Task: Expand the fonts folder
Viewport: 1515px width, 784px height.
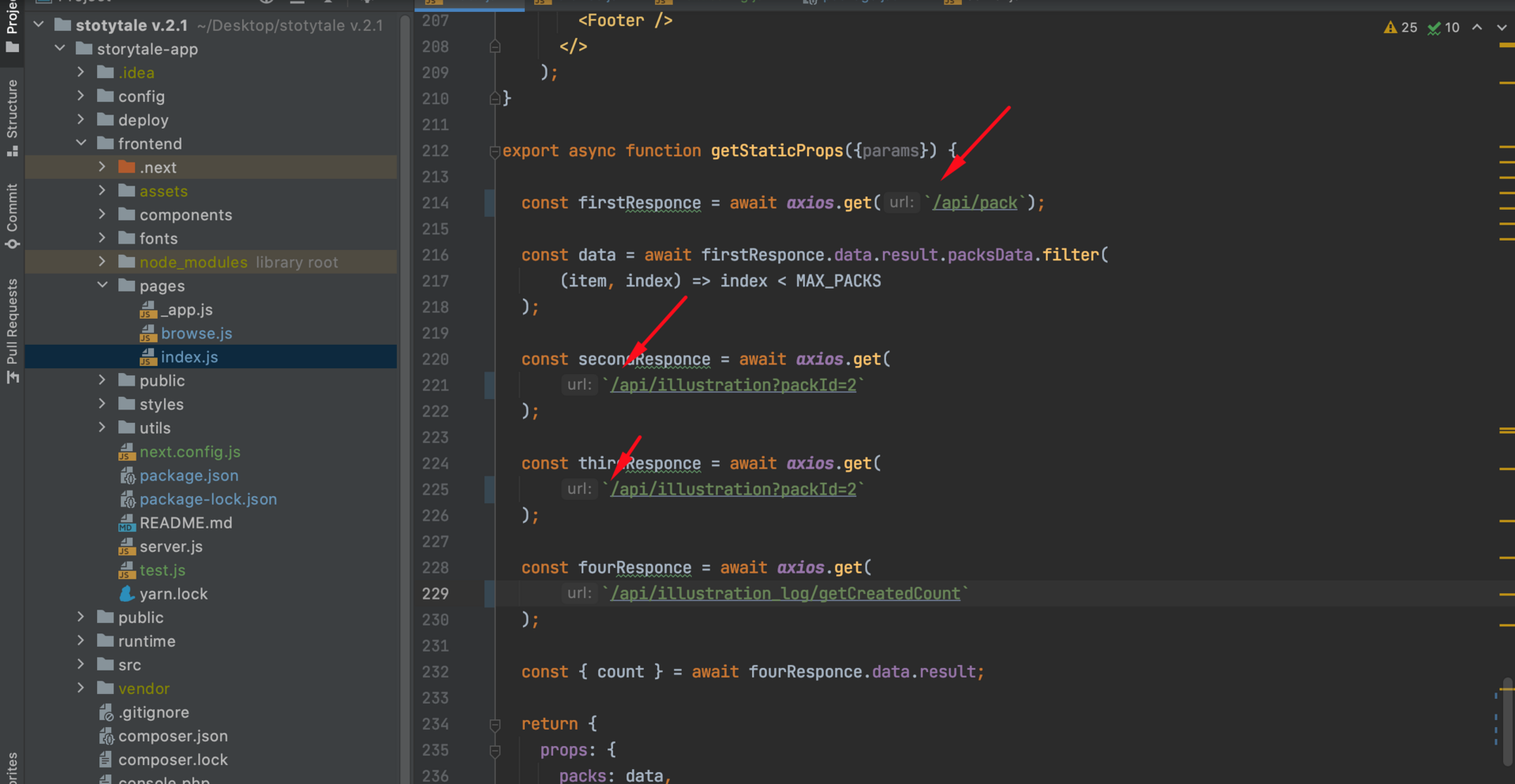Action: pos(103,238)
